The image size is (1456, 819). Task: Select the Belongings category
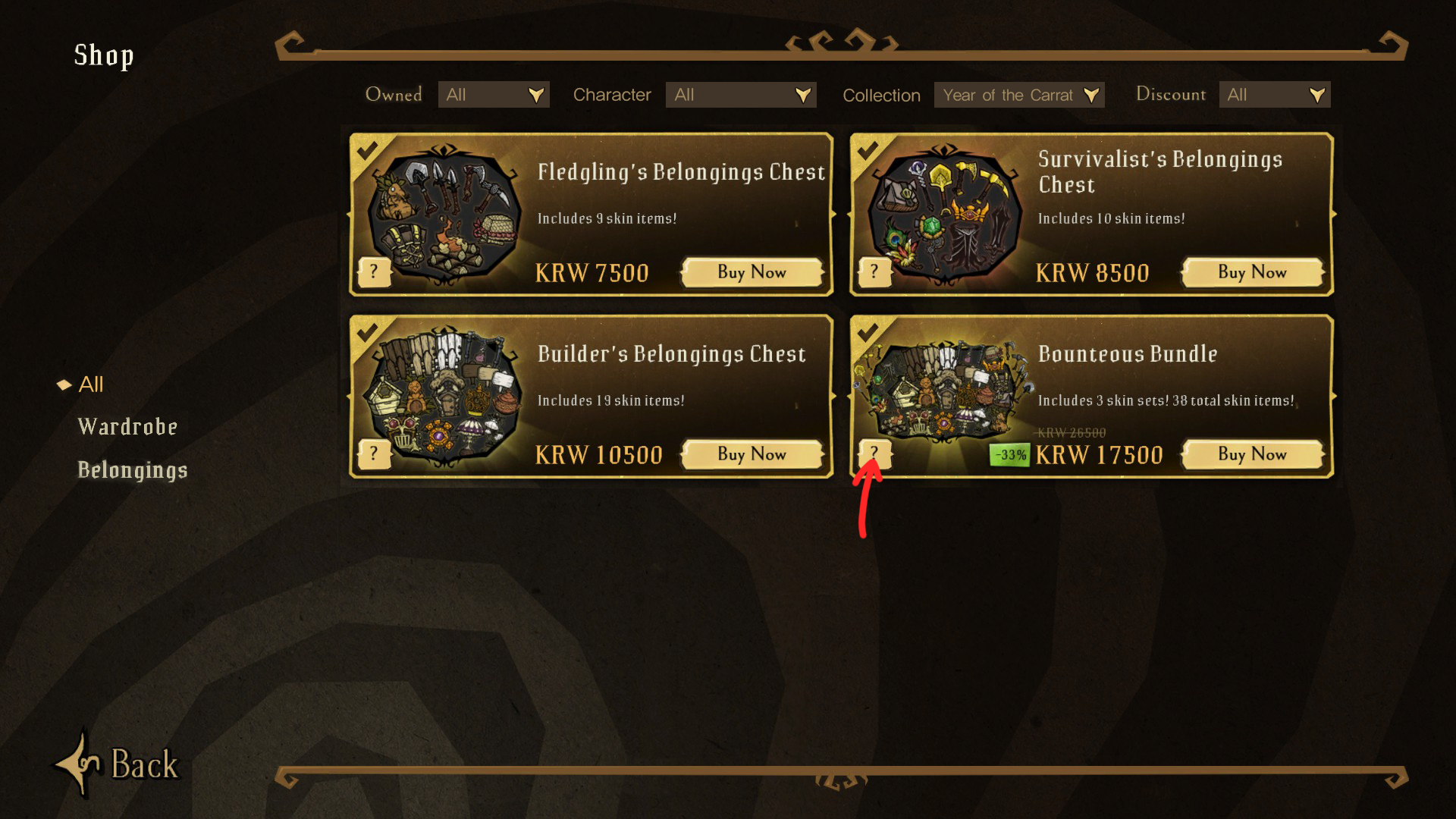point(133,470)
